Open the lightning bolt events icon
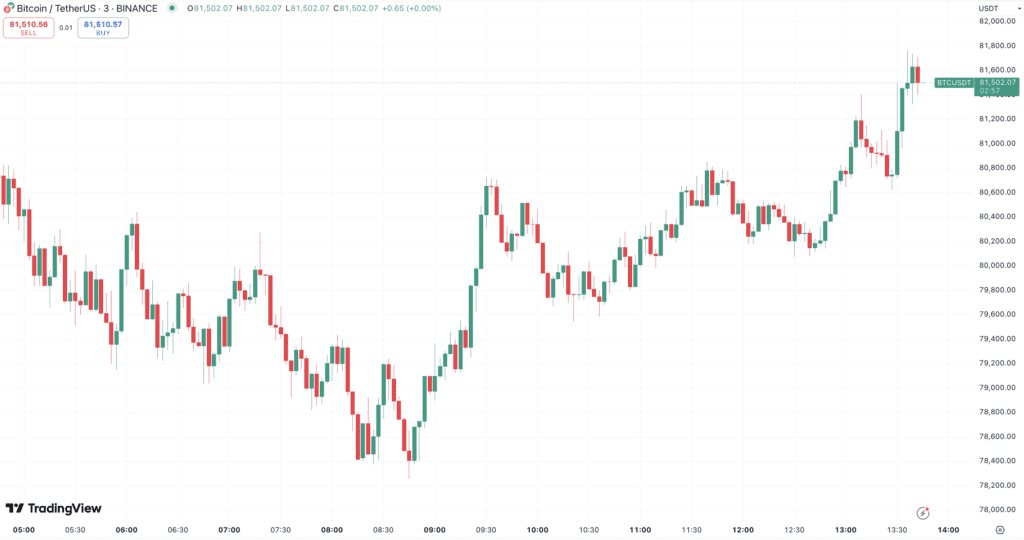 [923, 511]
